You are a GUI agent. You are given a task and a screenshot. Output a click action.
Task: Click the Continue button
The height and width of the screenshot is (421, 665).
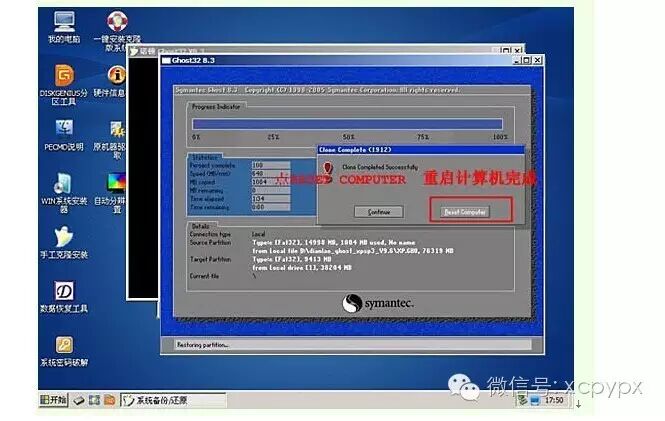pyautogui.click(x=379, y=212)
